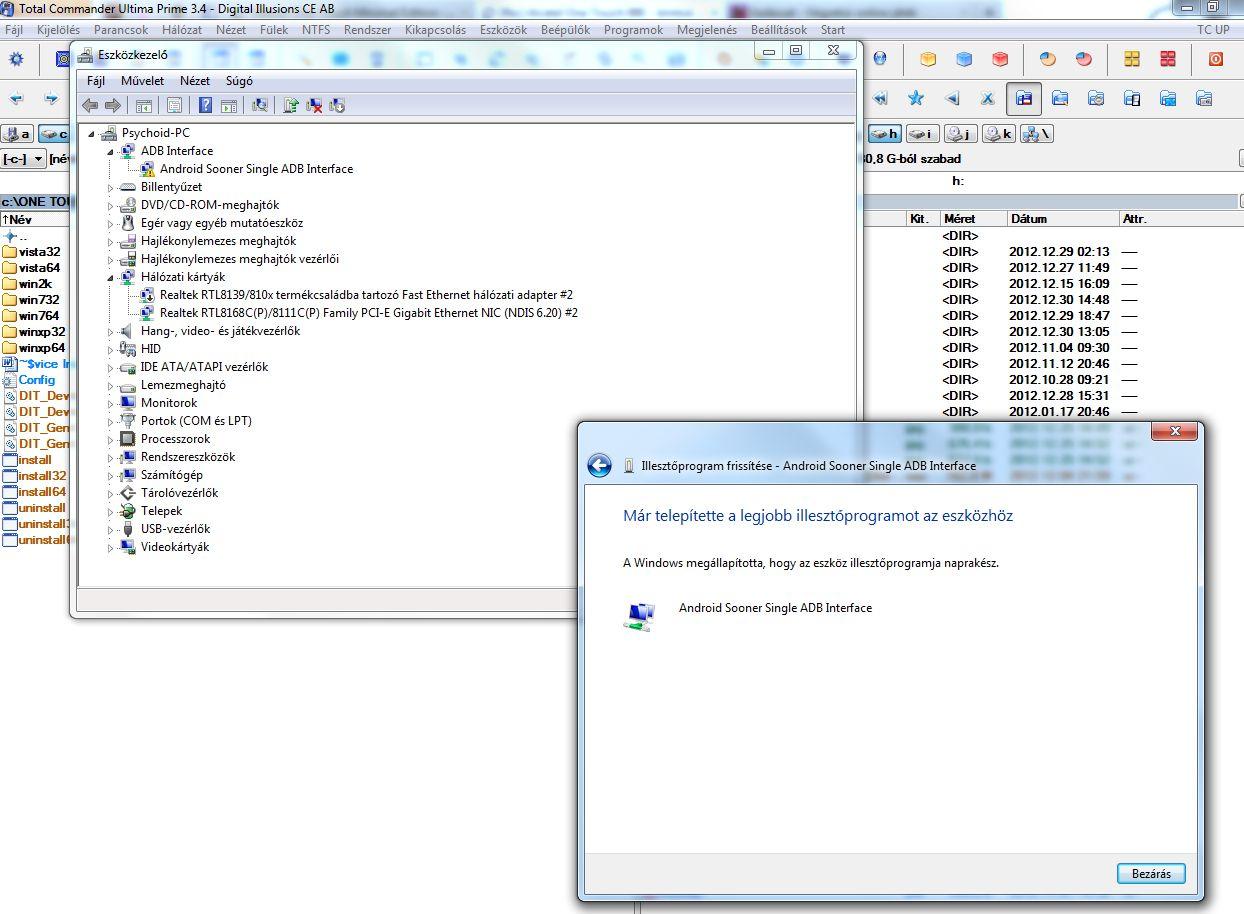Screen dimensions: 1244x914
Task: Click the red cube toolbar icon
Action: (1000, 59)
